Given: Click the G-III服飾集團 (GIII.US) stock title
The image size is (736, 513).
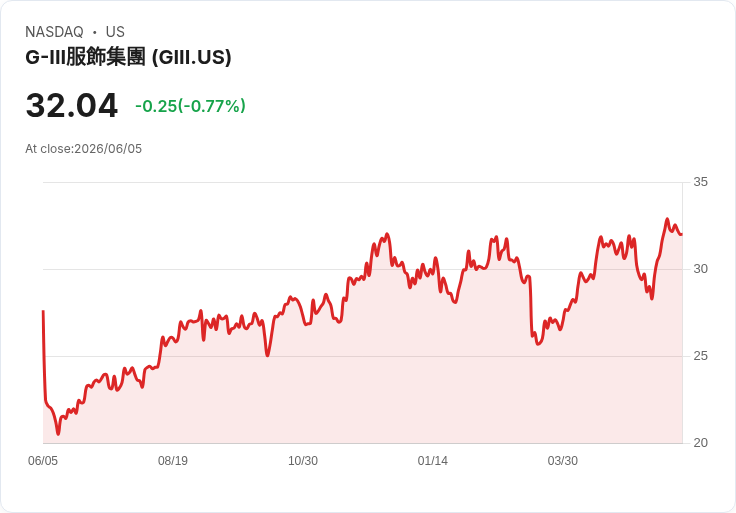Looking at the screenshot, I should (128, 57).
